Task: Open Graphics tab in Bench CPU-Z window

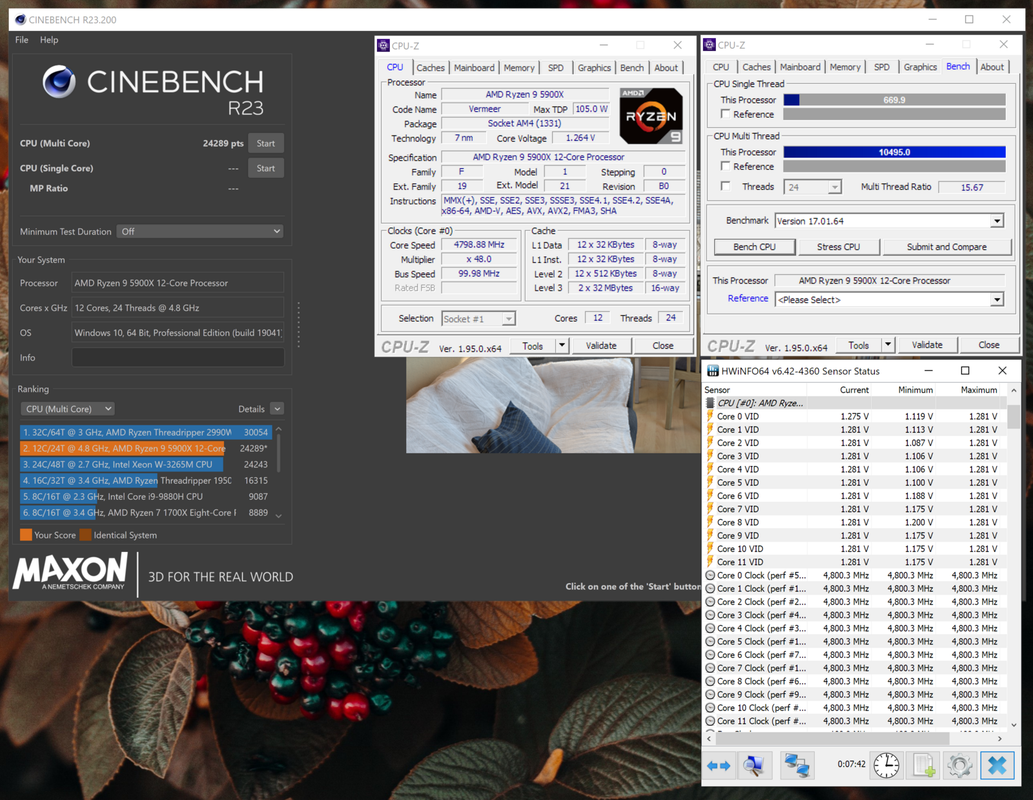Action: 920,67
